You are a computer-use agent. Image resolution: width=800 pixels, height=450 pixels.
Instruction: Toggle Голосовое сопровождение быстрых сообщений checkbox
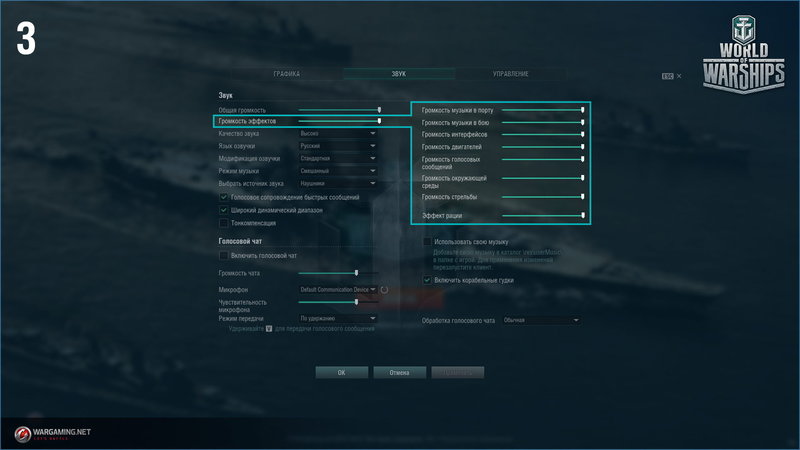(x=223, y=197)
